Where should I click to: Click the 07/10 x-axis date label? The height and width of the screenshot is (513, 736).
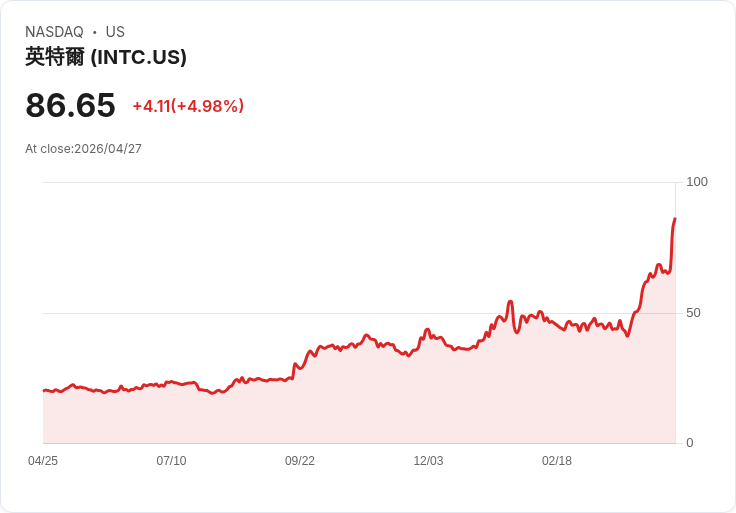pyautogui.click(x=171, y=461)
